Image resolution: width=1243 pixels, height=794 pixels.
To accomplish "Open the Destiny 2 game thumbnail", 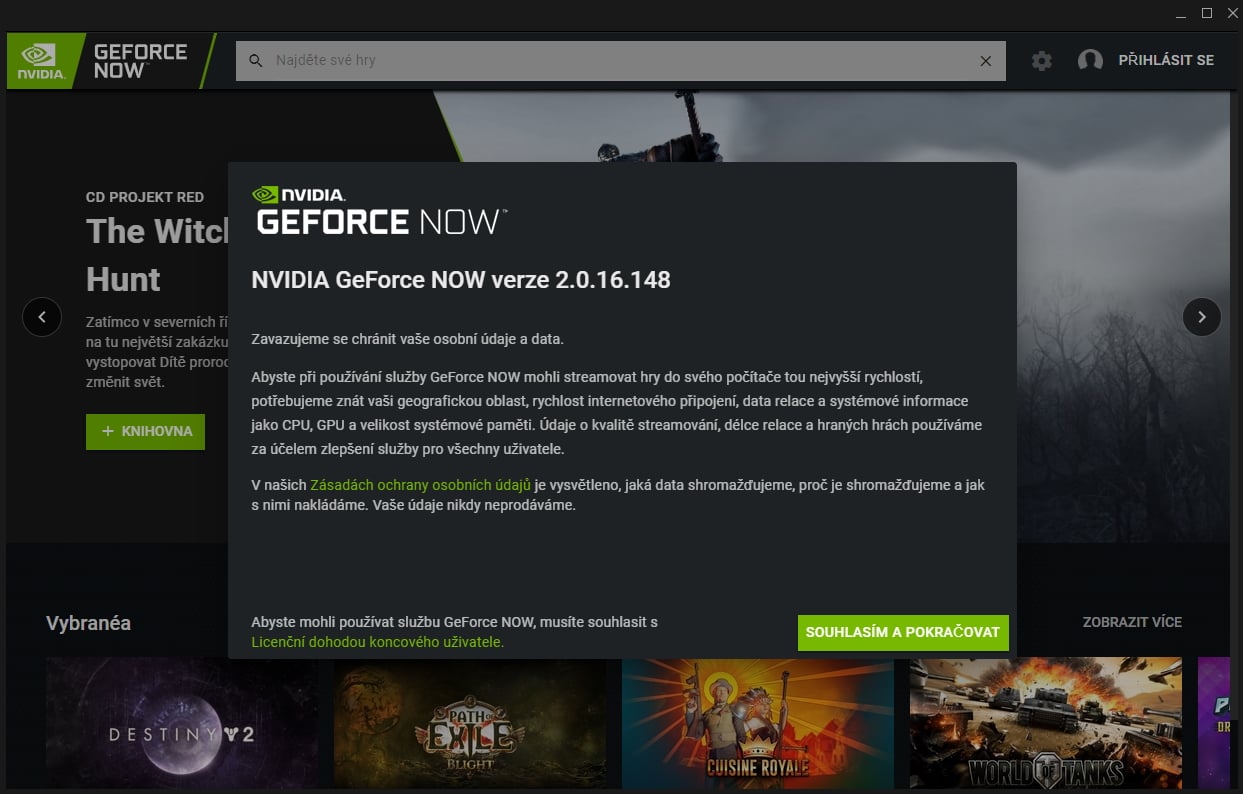I will [x=180, y=722].
